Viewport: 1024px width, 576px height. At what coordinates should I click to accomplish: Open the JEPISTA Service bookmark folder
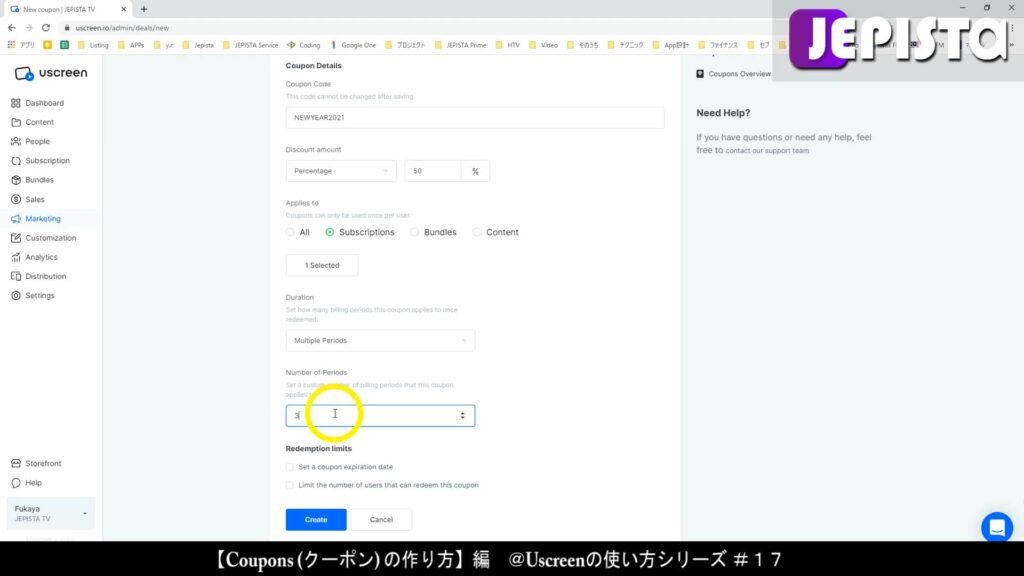[x=251, y=45]
